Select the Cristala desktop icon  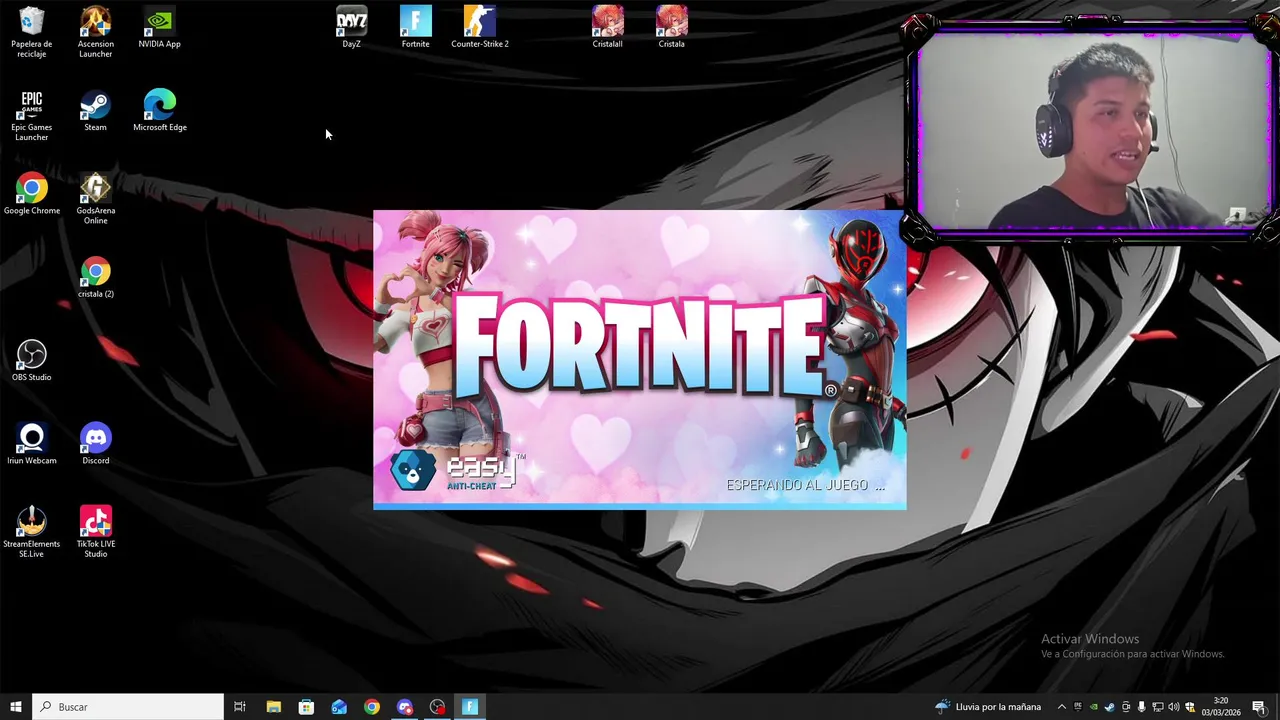(672, 28)
